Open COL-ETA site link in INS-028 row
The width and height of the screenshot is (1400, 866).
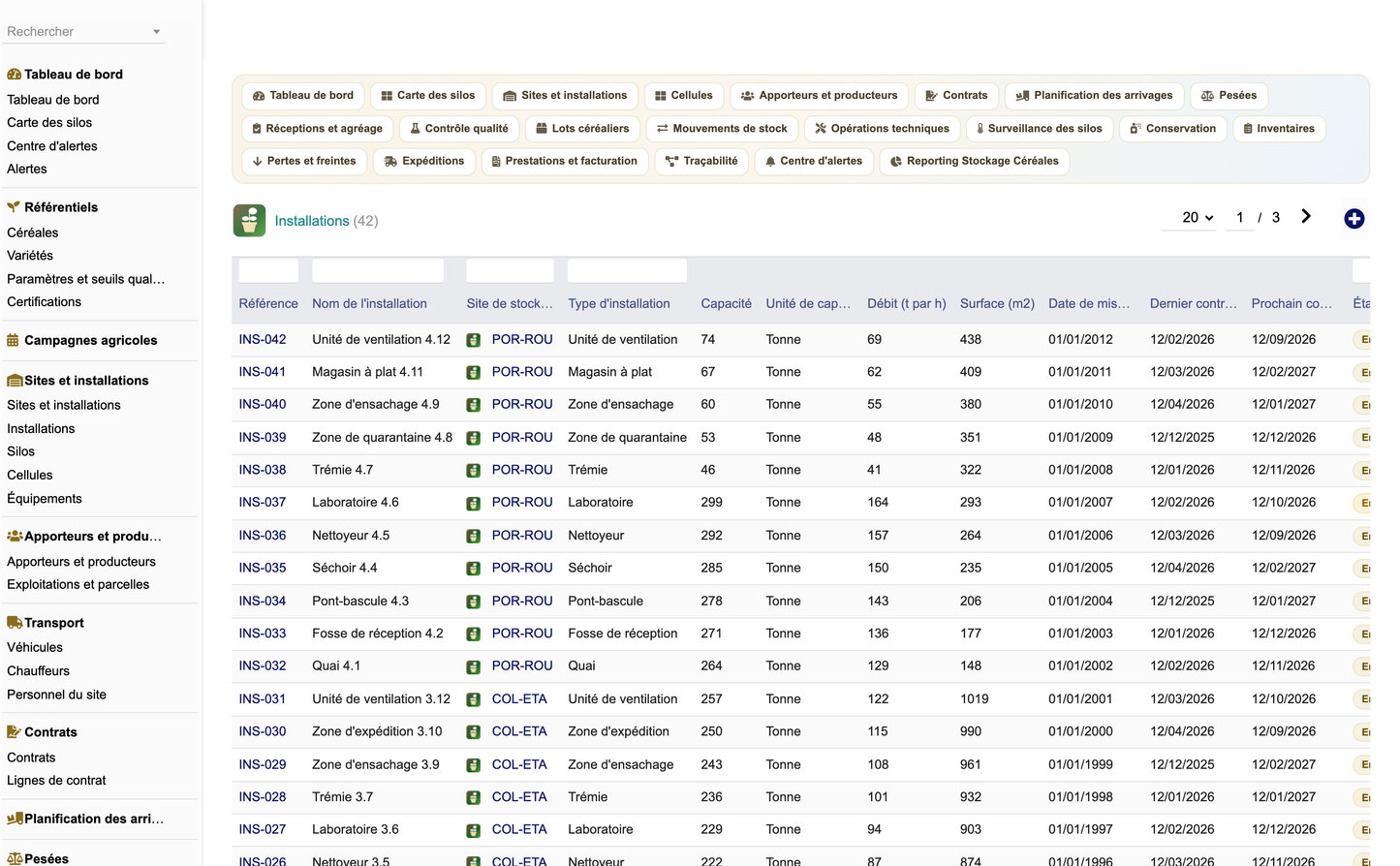[519, 797]
